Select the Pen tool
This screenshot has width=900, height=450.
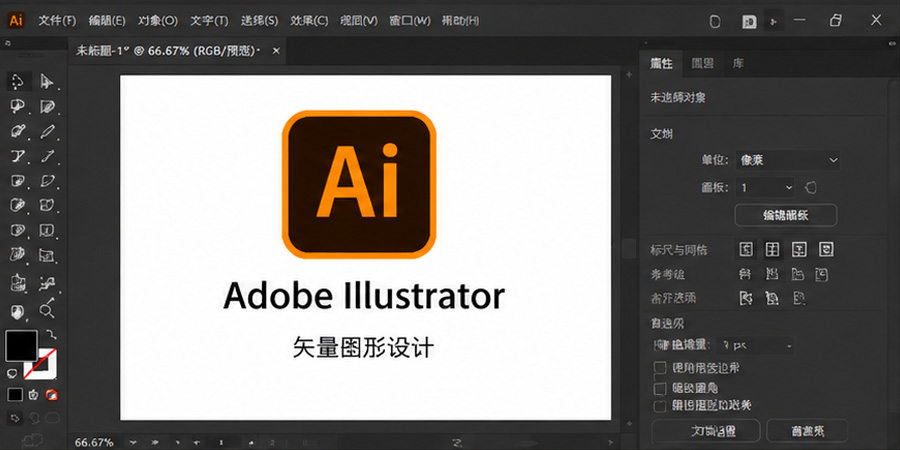[18, 131]
